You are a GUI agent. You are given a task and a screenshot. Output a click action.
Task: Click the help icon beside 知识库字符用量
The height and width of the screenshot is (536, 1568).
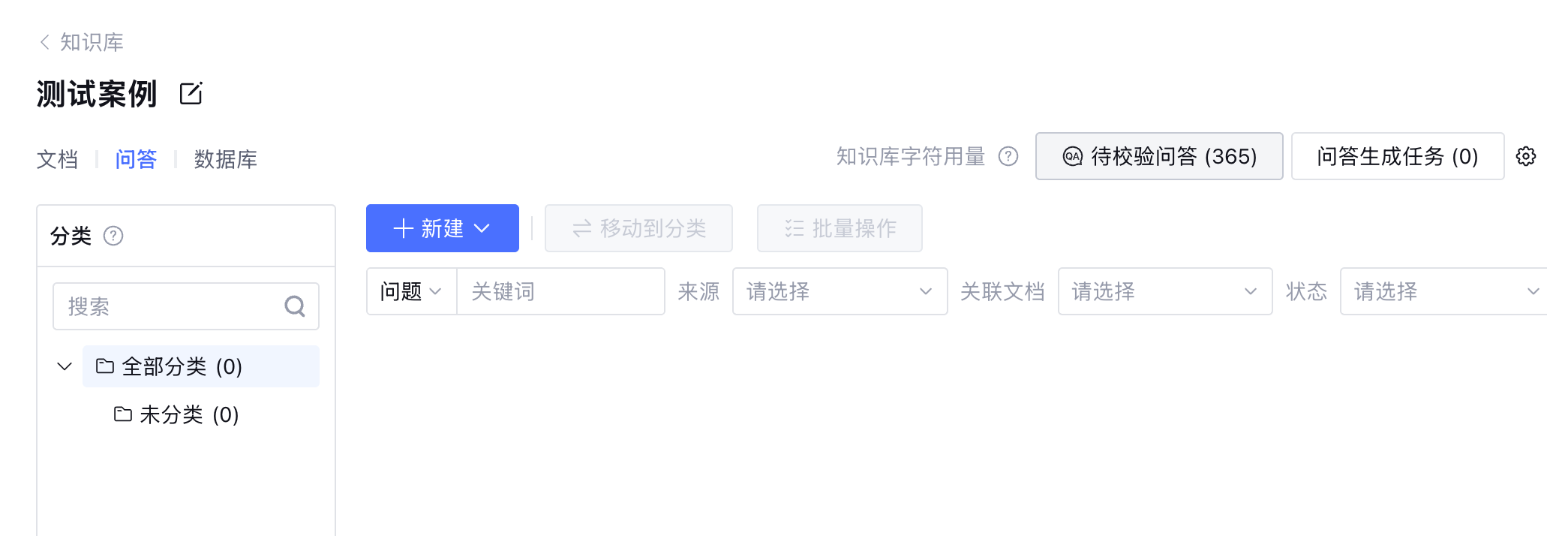point(1008,156)
